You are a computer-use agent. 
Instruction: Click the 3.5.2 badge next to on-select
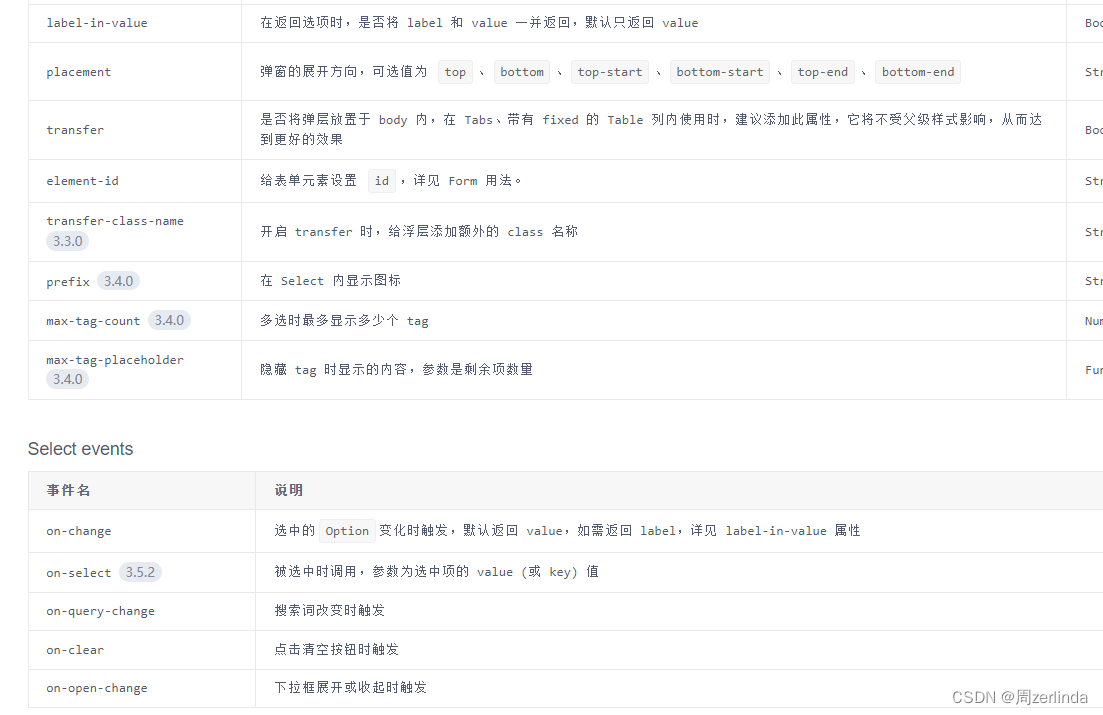140,571
